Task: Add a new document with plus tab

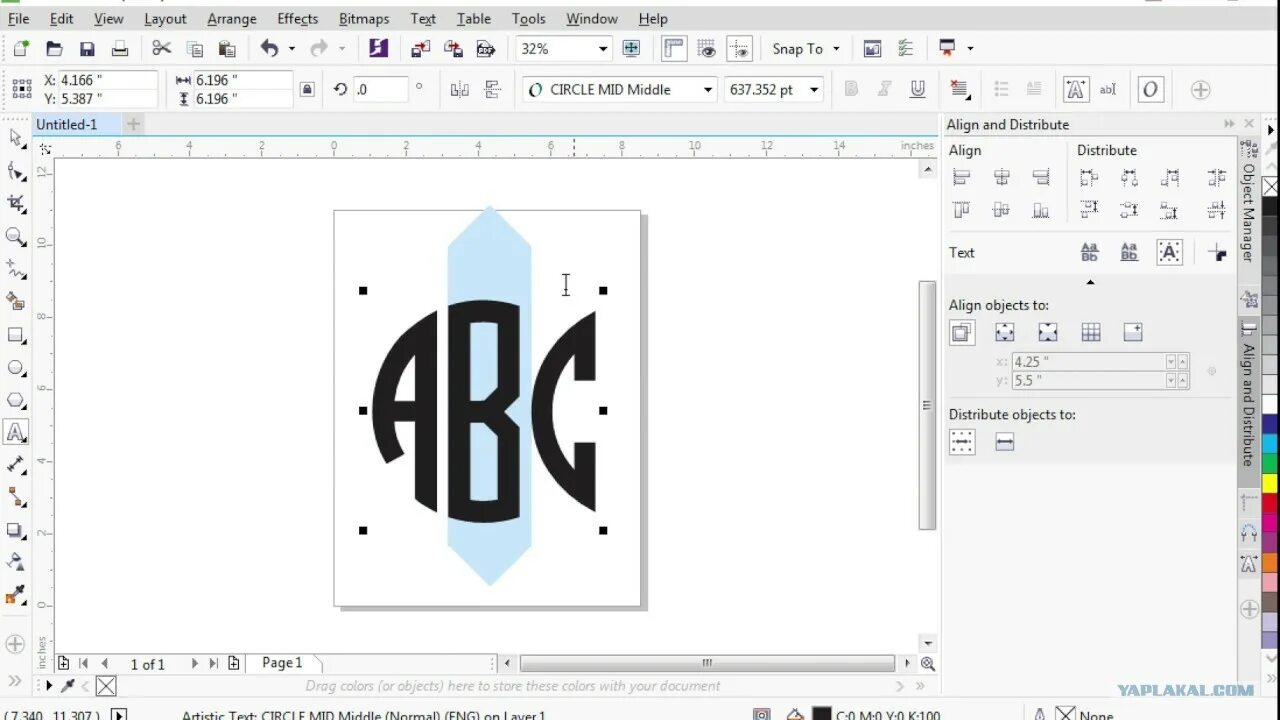Action: (x=133, y=124)
